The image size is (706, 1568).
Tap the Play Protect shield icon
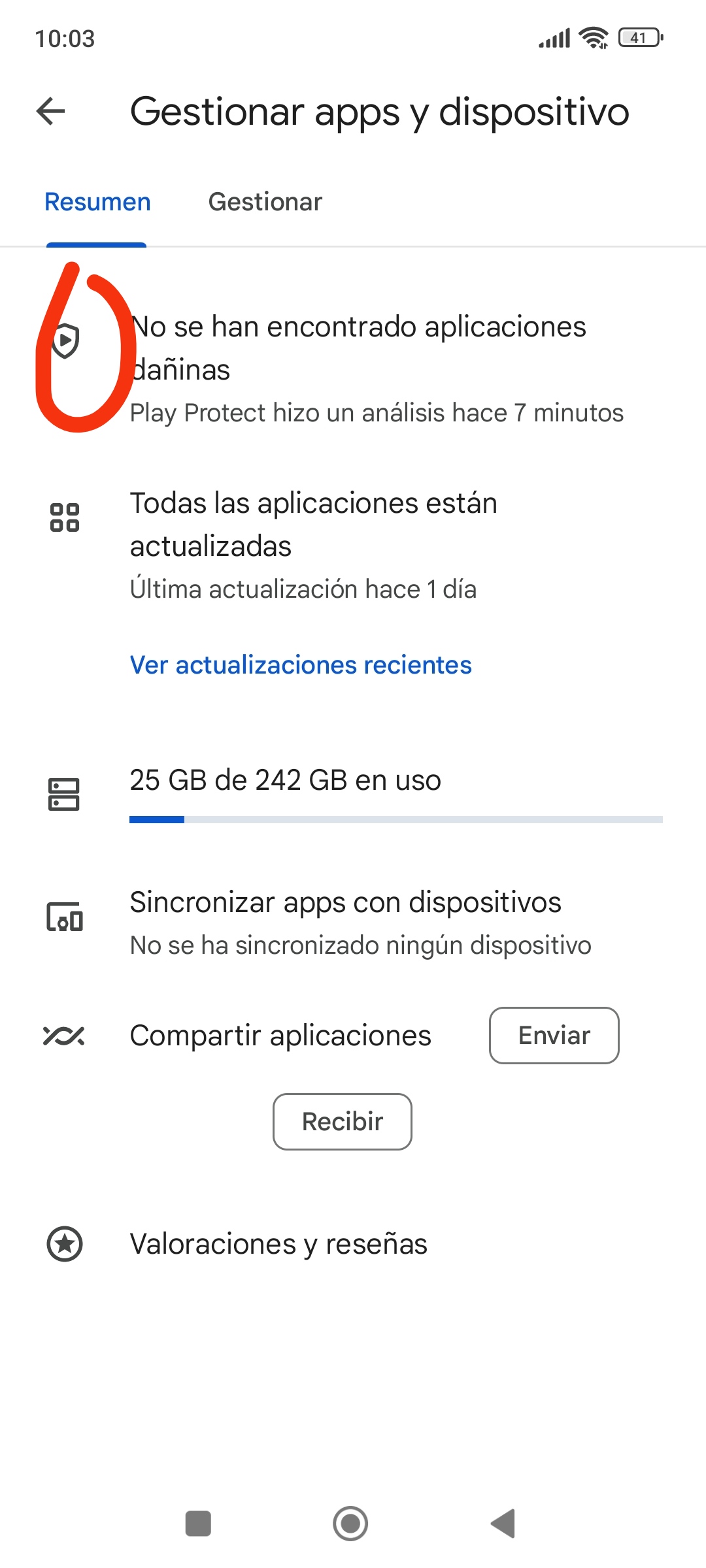click(65, 340)
